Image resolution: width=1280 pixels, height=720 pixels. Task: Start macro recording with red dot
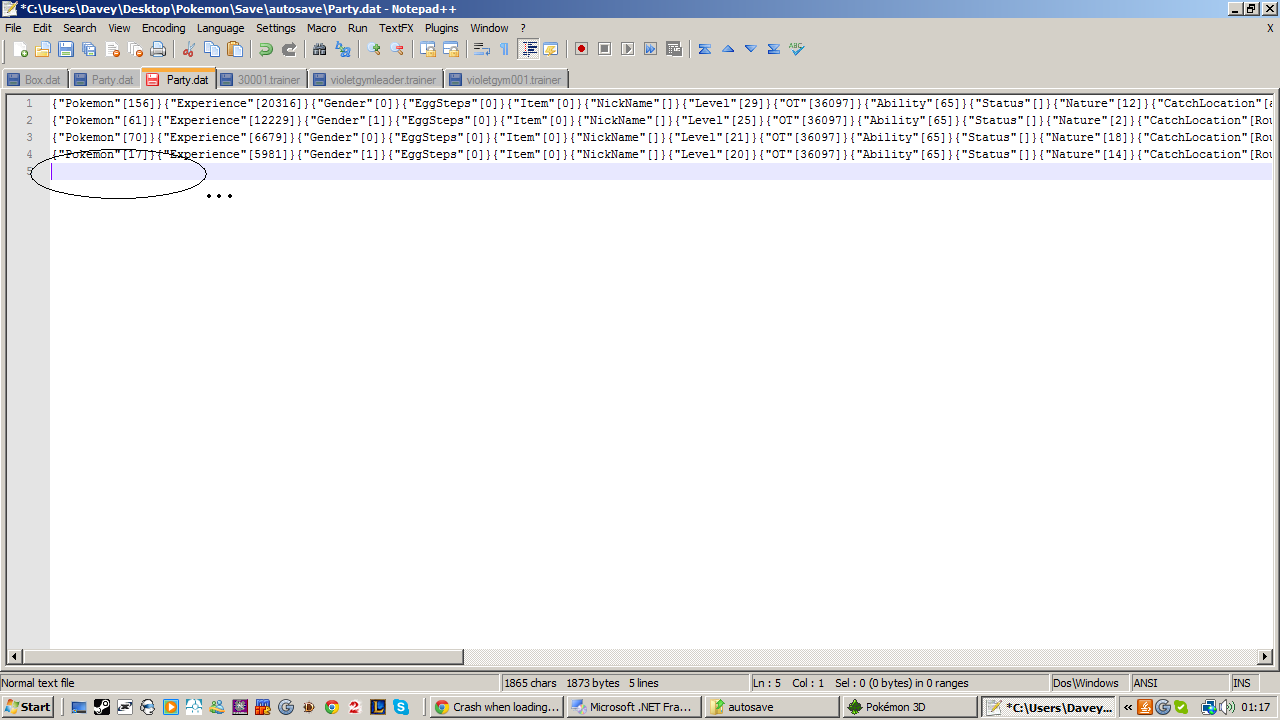point(581,49)
